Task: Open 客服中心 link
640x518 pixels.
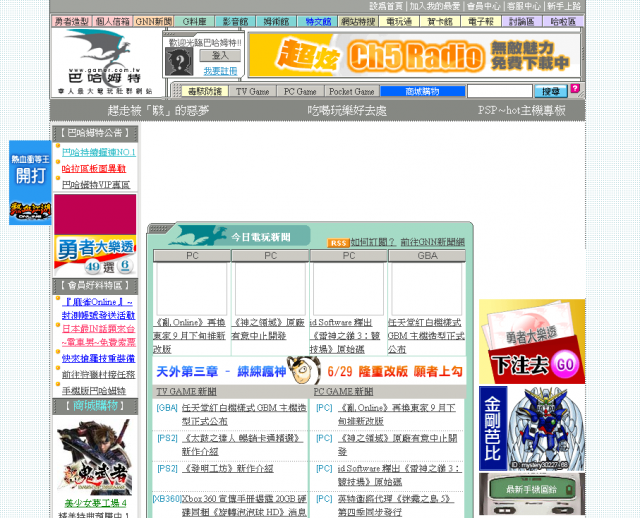Action: [x=524, y=6]
